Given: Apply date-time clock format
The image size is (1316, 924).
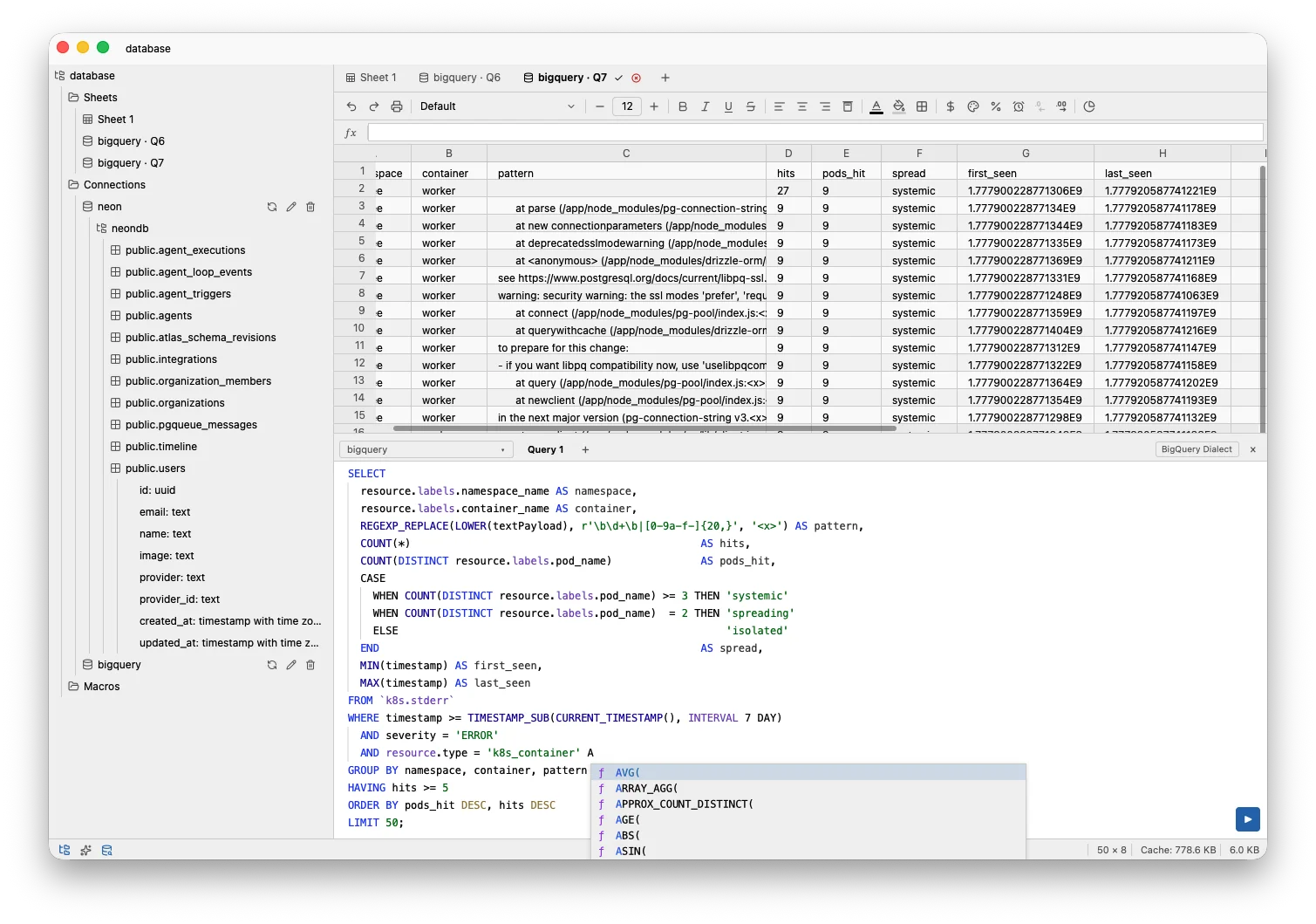Looking at the screenshot, I should (x=1019, y=106).
